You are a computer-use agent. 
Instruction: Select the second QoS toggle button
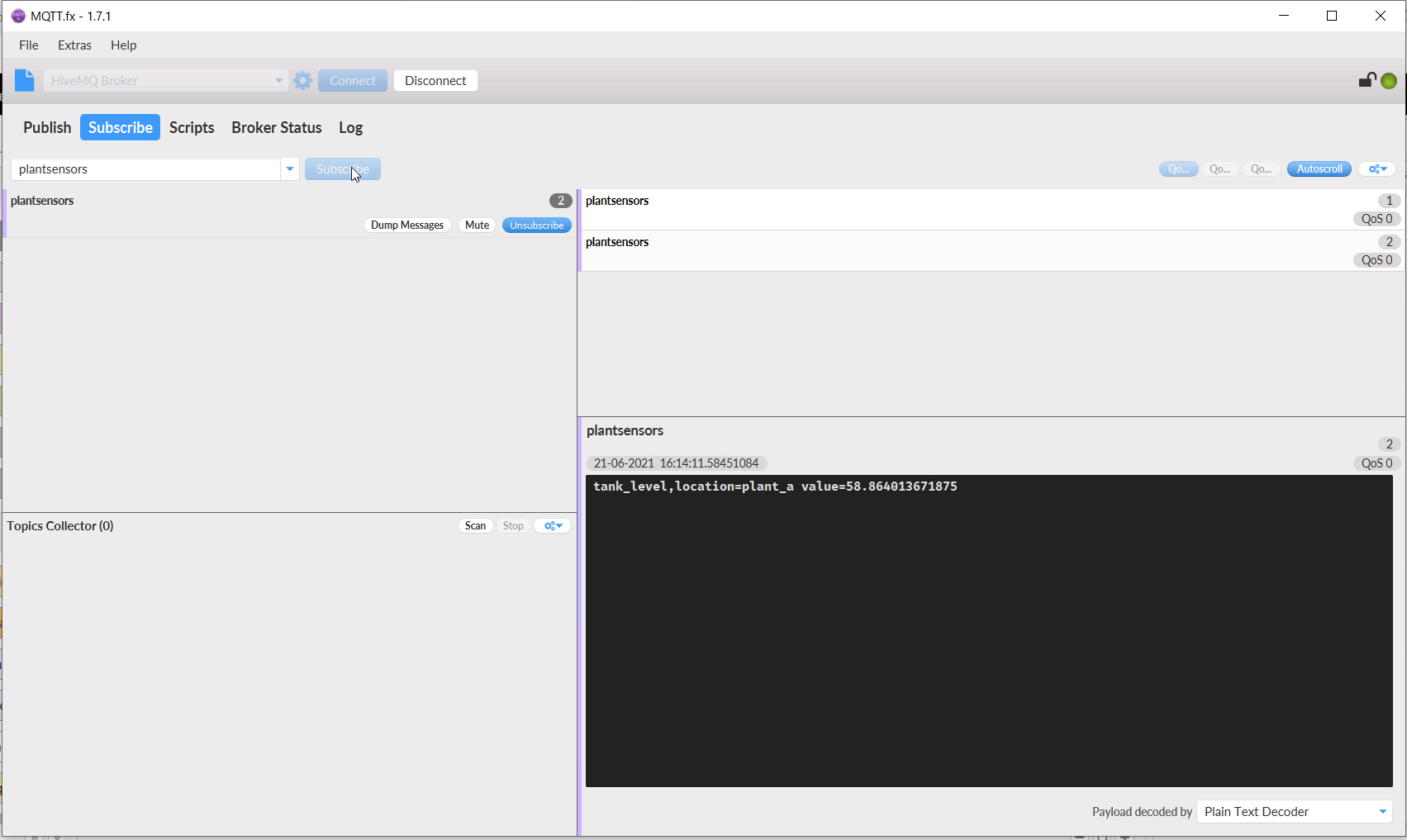coord(1219,168)
